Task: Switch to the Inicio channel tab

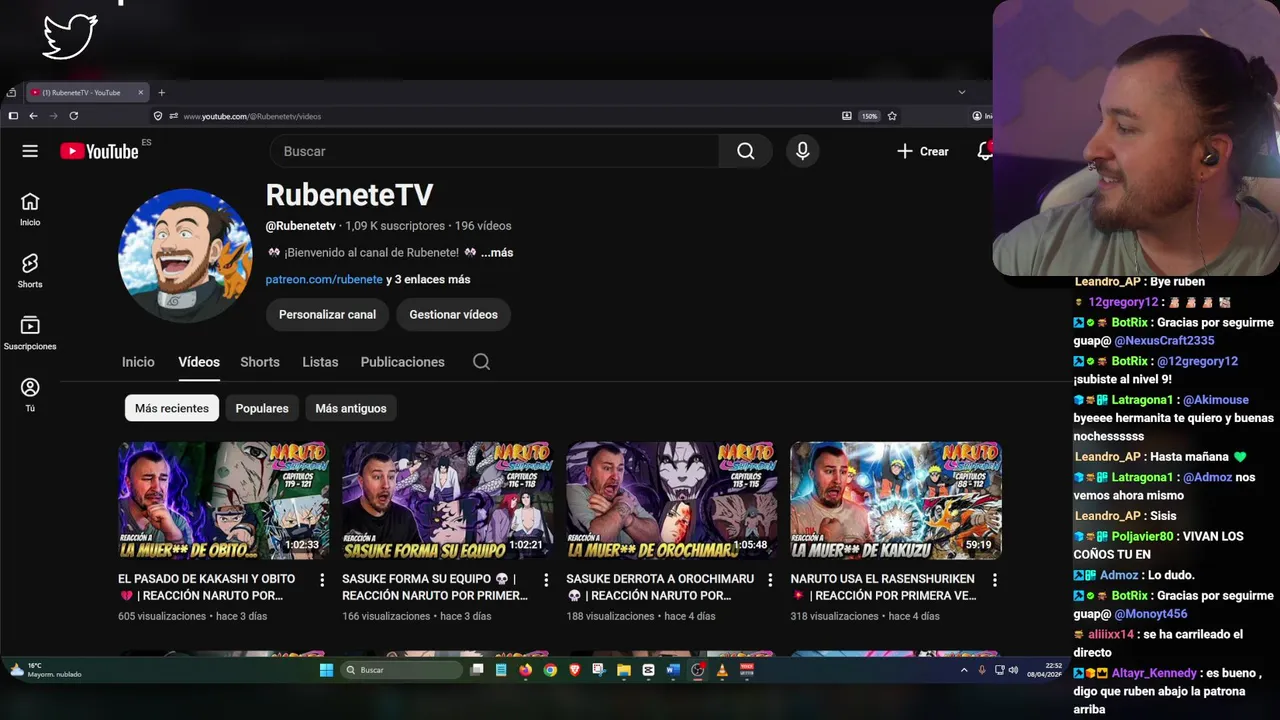Action: tap(138, 362)
